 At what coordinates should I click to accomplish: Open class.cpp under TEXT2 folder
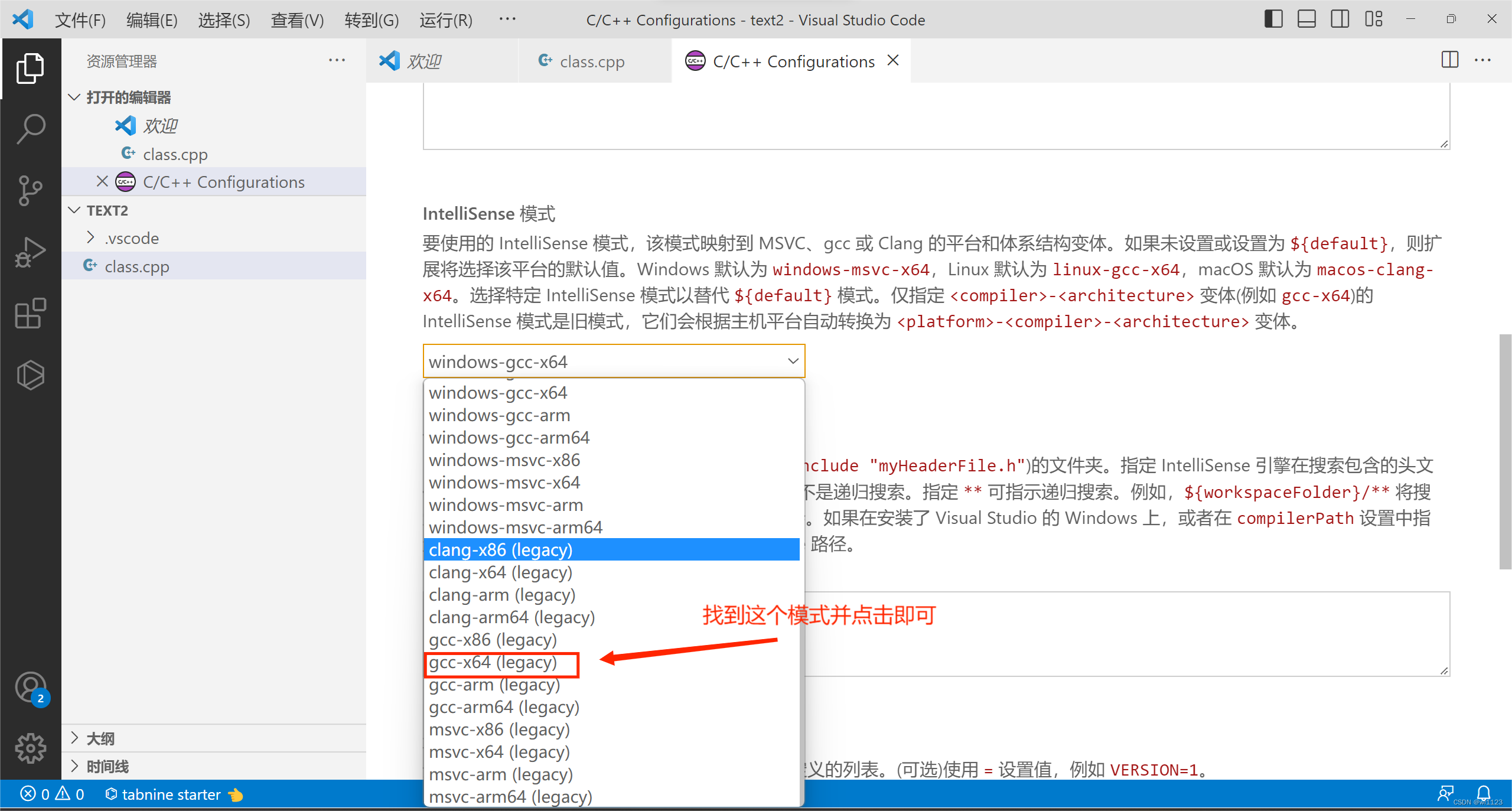click(214, 266)
